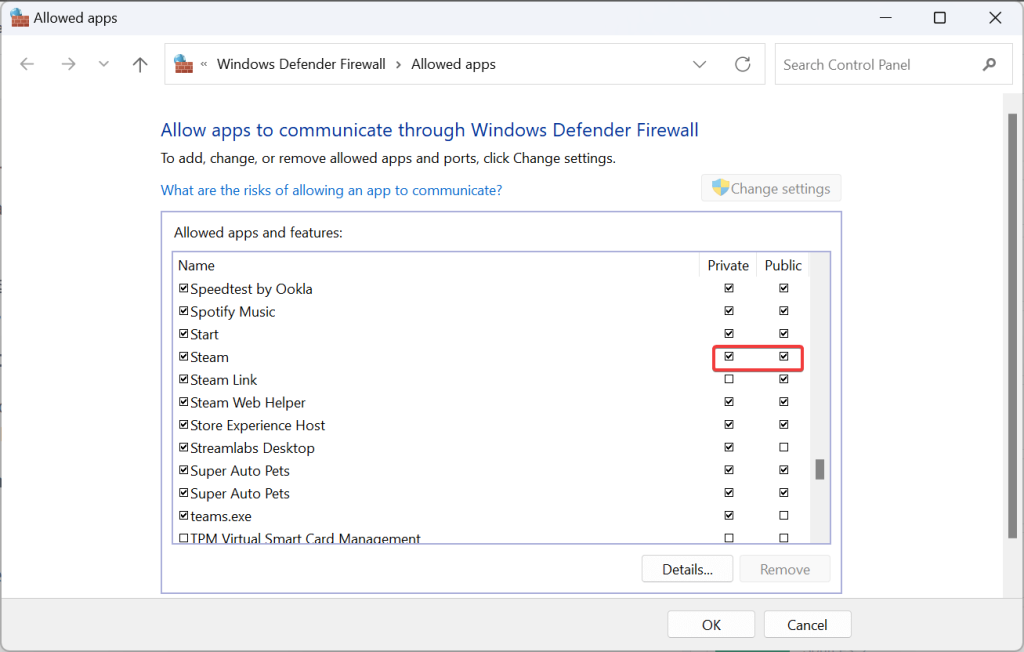Enable Private checkbox for Steam Link
Viewport: 1024px width, 652px height.
pos(729,379)
